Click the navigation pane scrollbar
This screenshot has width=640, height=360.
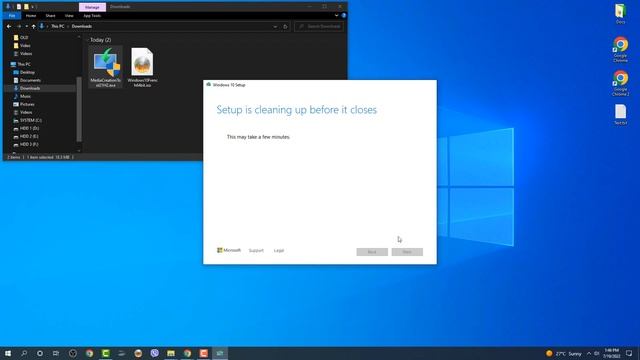(x=79, y=108)
